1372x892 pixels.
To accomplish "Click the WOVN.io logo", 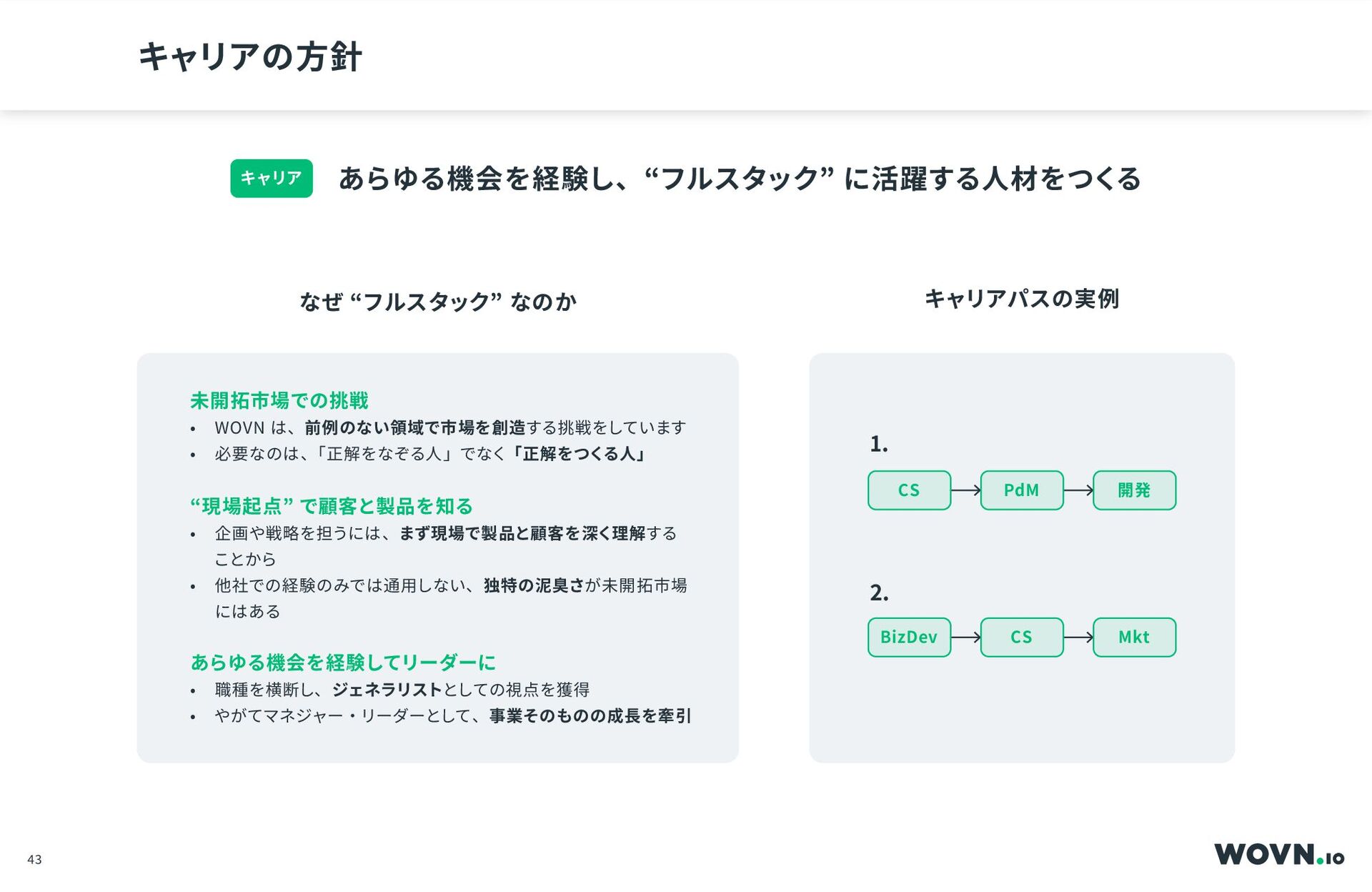I will coord(1279,854).
